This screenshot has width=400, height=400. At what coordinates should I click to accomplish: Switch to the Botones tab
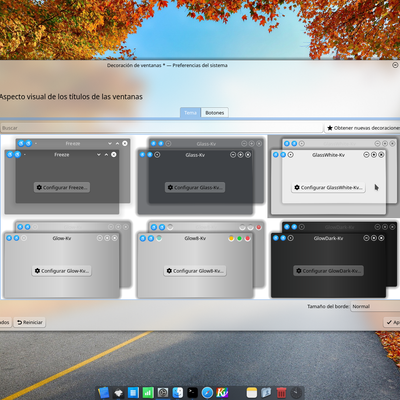[x=215, y=113]
